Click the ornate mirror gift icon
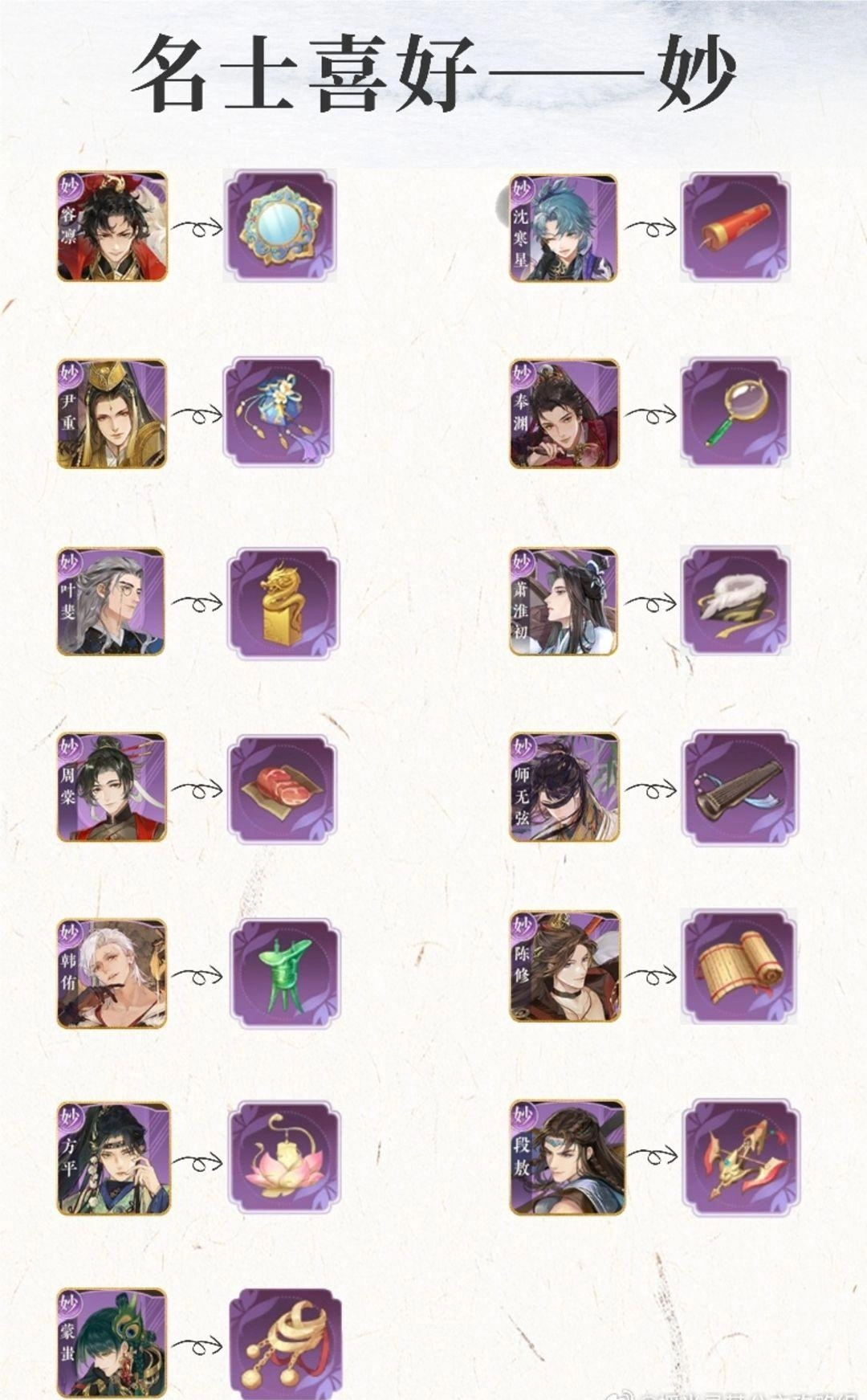Screen dimensions: 867x1400 pyautogui.click(x=279, y=227)
